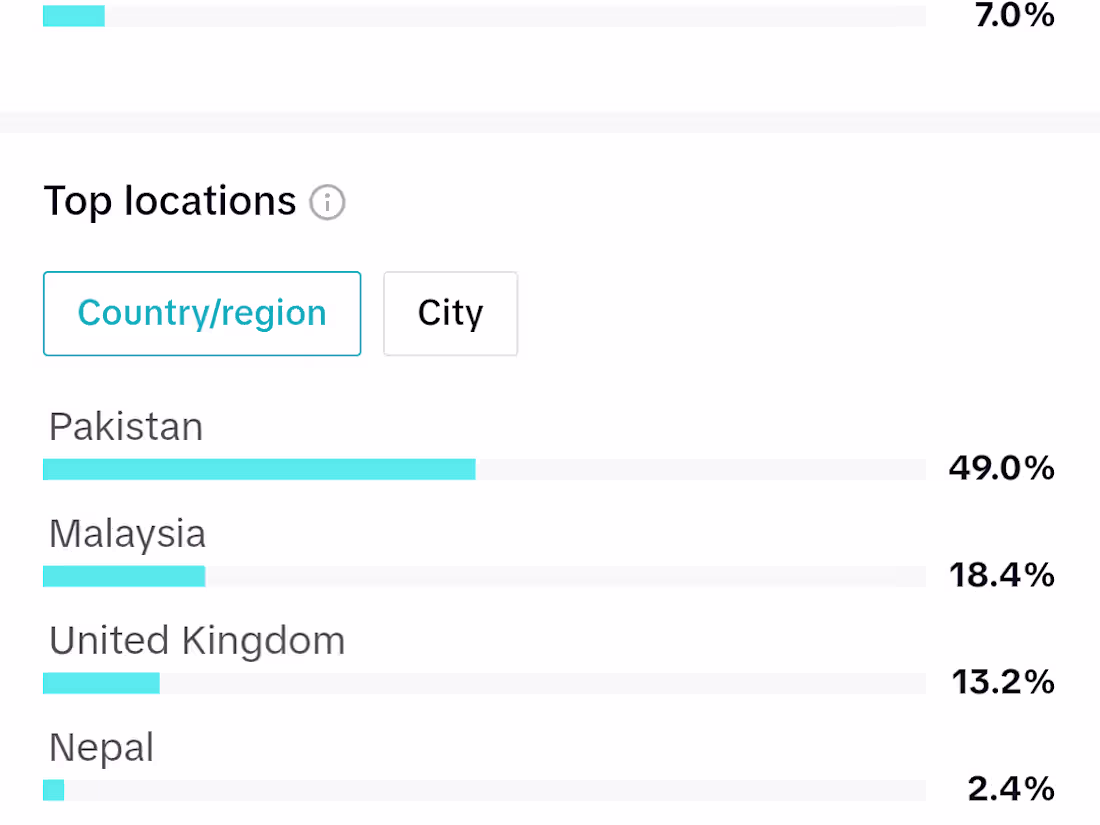1100x825 pixels.
Task: Select the 7.0% value at the top
Action: pos(1014,15)
